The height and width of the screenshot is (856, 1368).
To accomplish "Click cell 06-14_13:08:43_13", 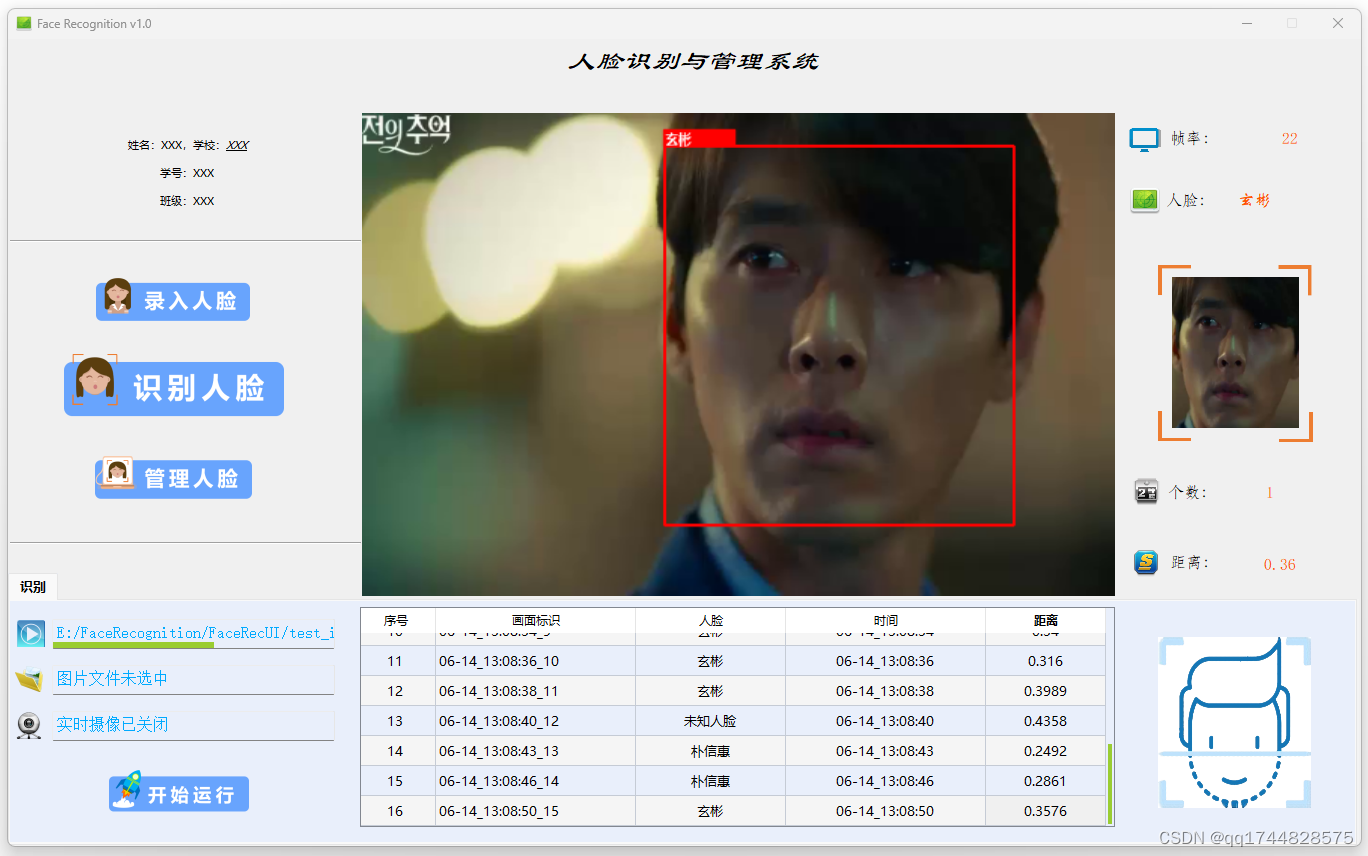I will 536,751.
